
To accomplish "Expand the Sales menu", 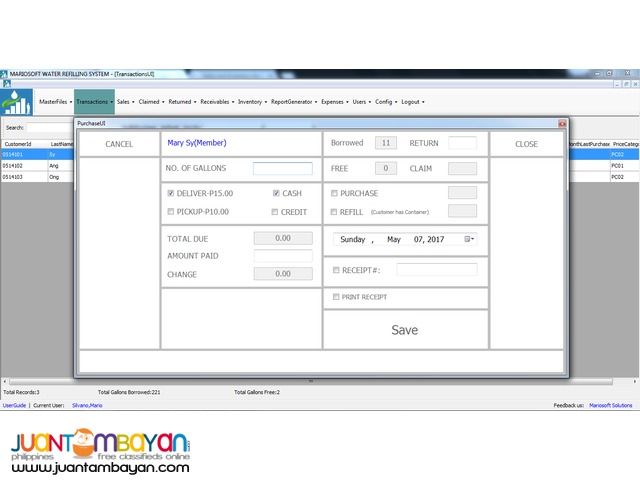I will tap(125, 102).
